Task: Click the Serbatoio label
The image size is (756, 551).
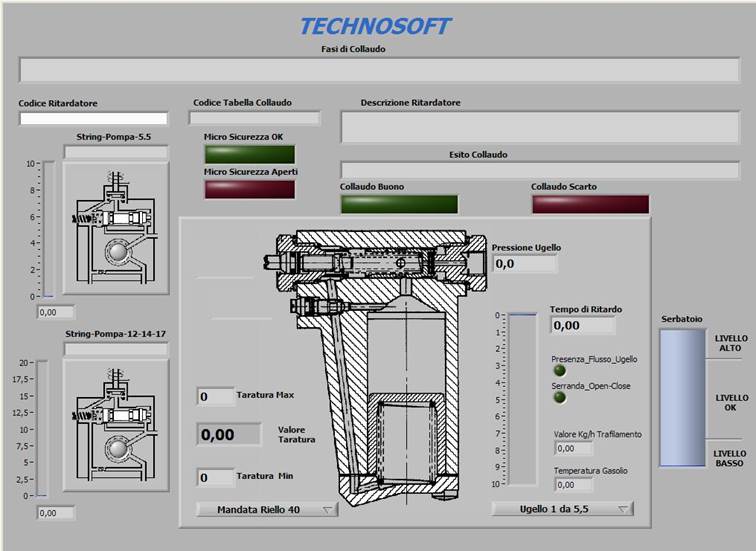Action: click(x=682, y=319)
